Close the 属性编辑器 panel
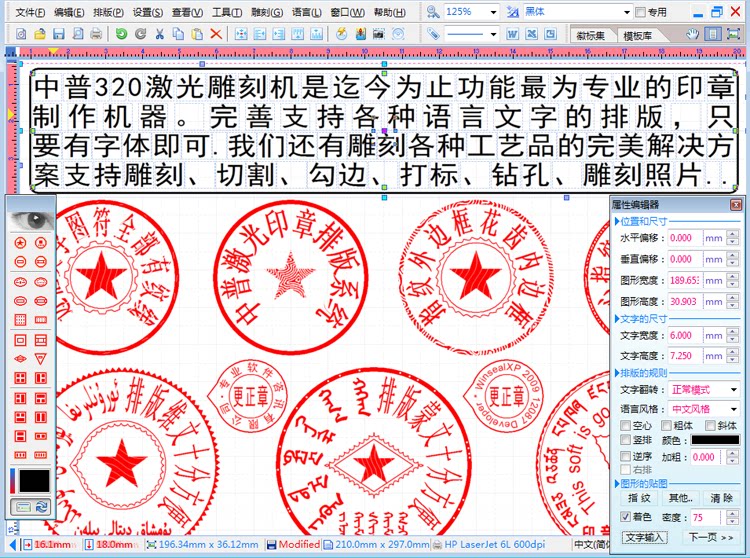Image resolution: width=750 pixels, height=558 pixels. tap(736, 205)
